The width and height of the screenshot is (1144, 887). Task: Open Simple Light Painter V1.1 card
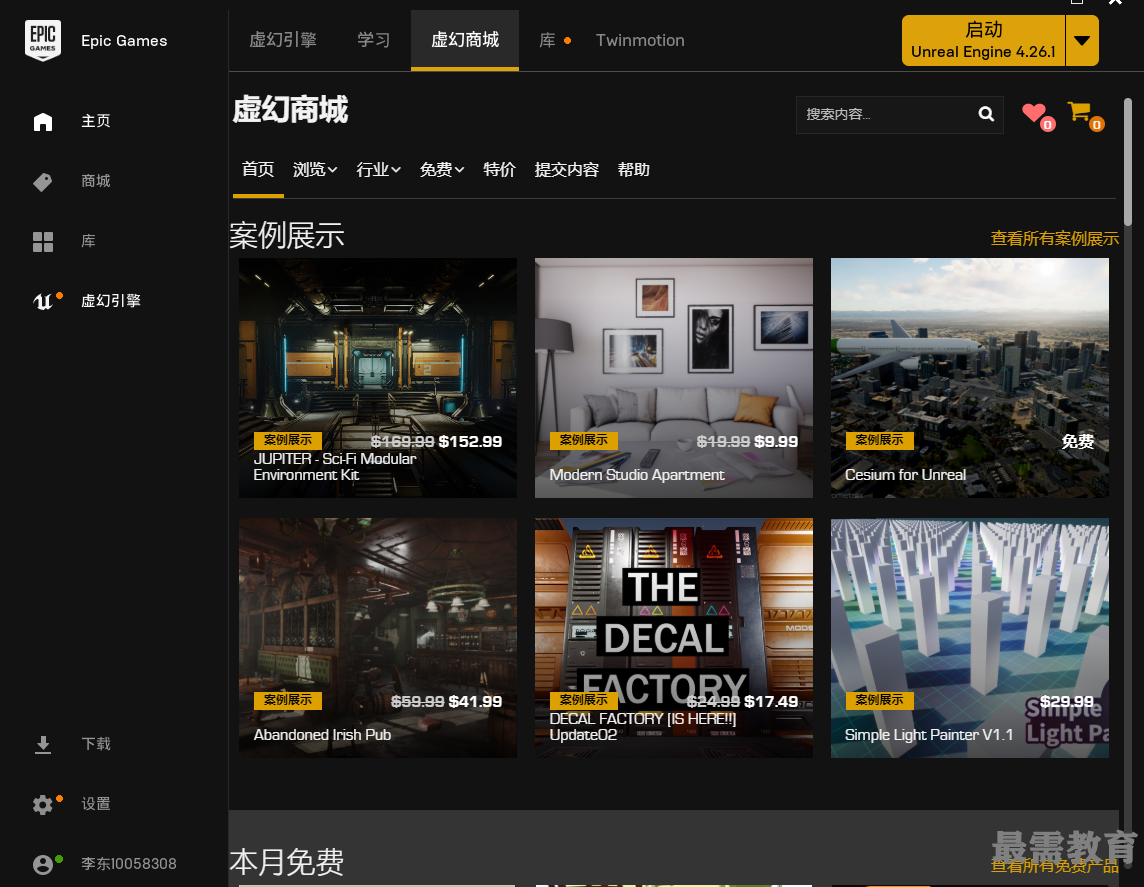[970, 638]
